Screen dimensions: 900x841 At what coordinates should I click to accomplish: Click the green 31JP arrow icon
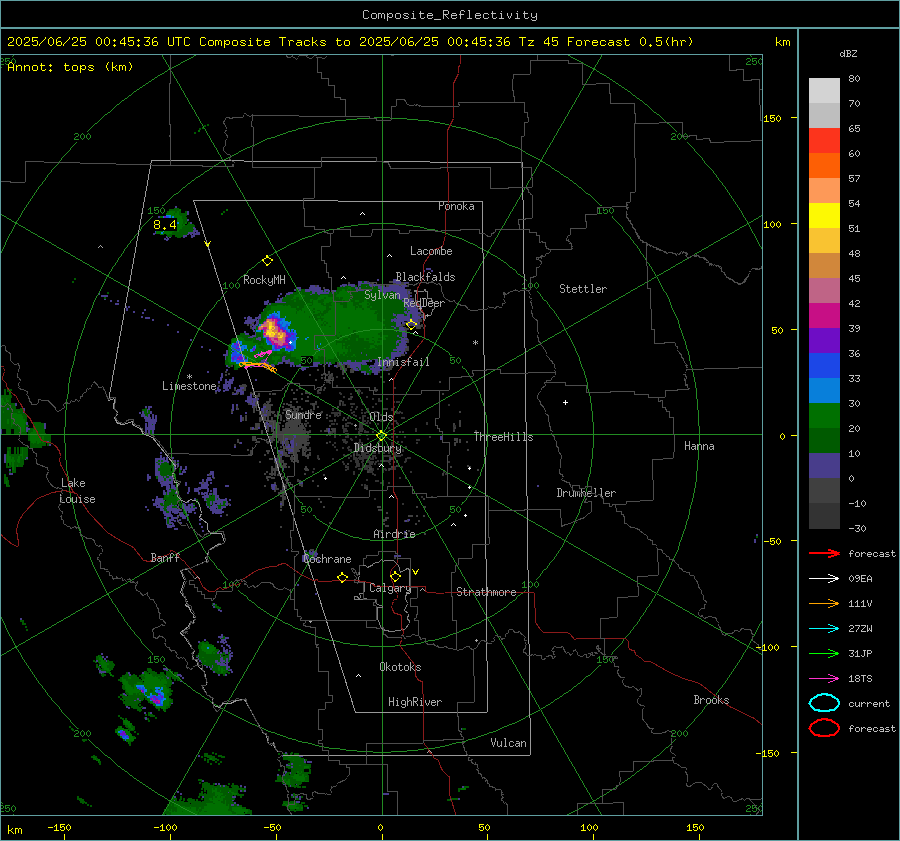point(824,653)
